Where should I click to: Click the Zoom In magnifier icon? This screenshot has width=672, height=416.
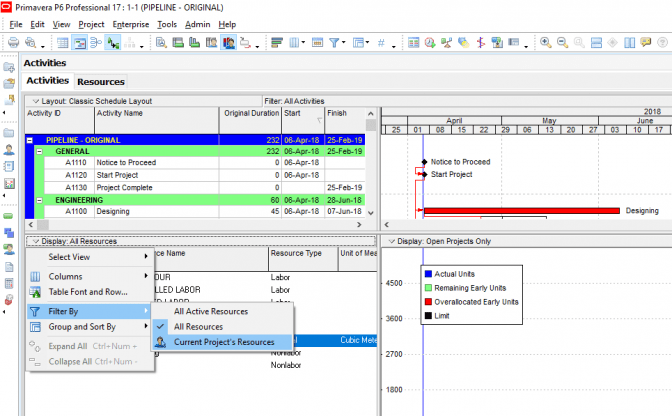pyautogui.click(x=546, y=43)
